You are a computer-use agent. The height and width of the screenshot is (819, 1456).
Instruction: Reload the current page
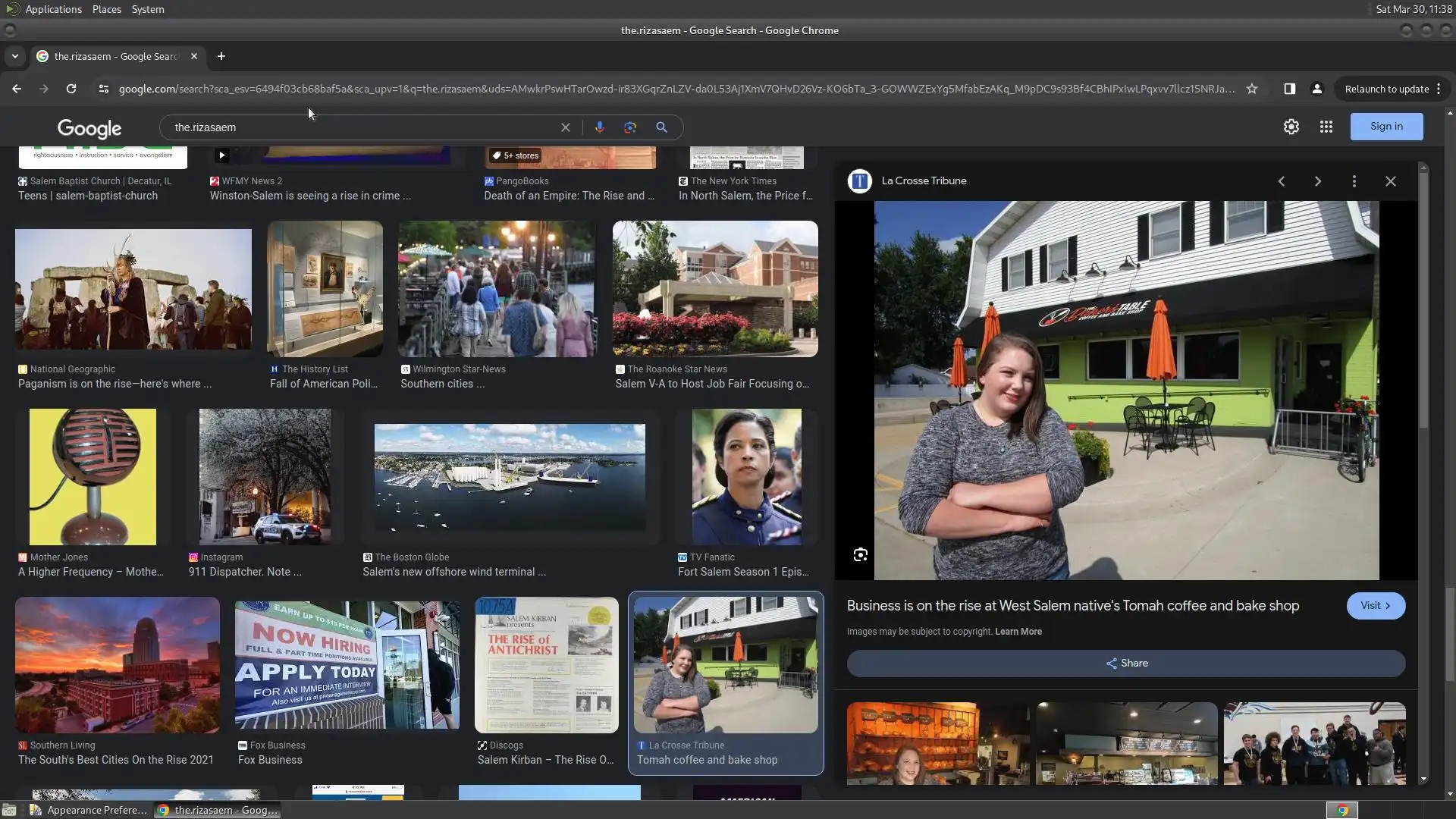tap(71, 89)
